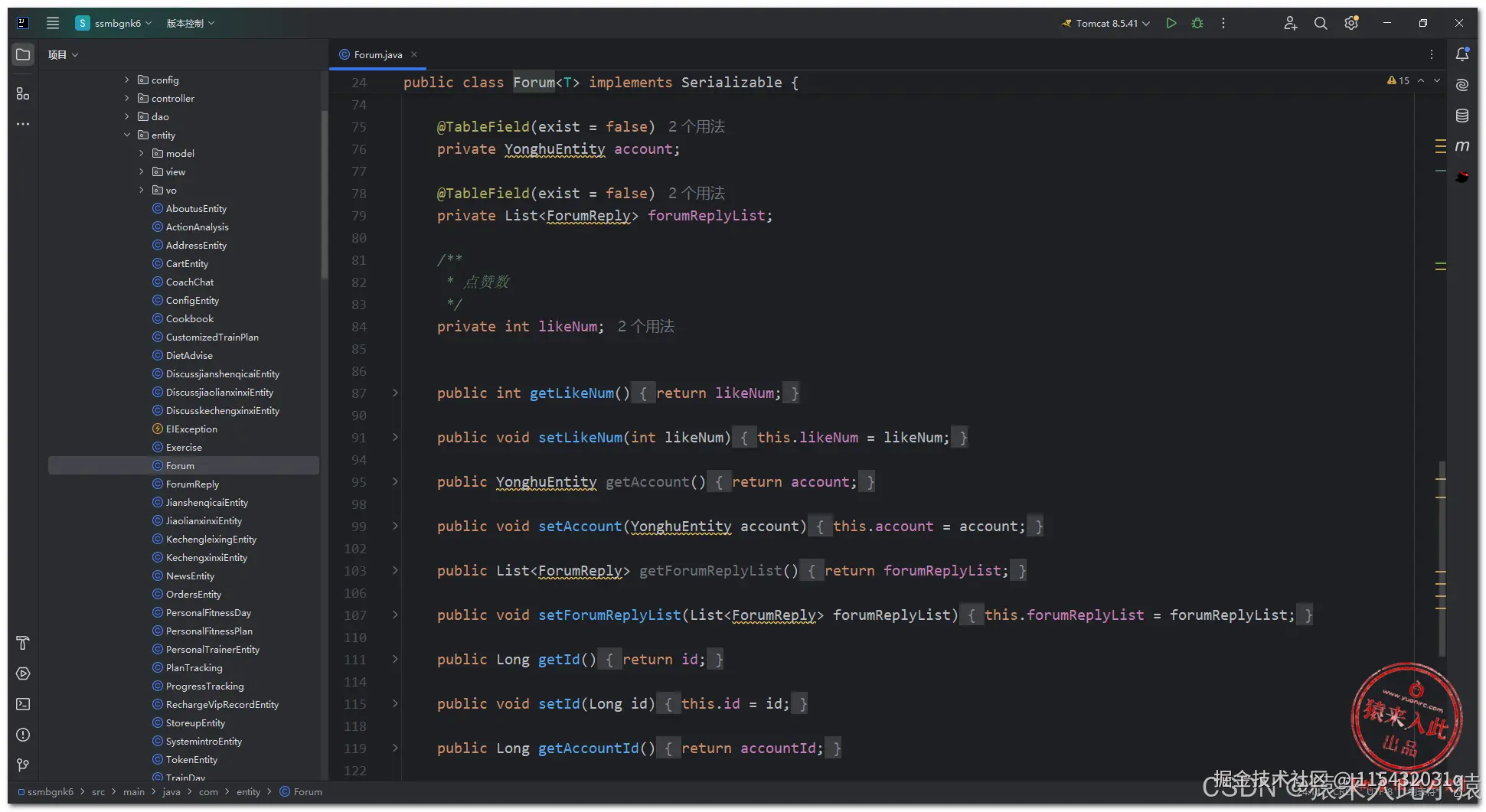Go to previous highlighted problem arrow
Viewport: 1486px width, 812px height.
(1421, 80)
